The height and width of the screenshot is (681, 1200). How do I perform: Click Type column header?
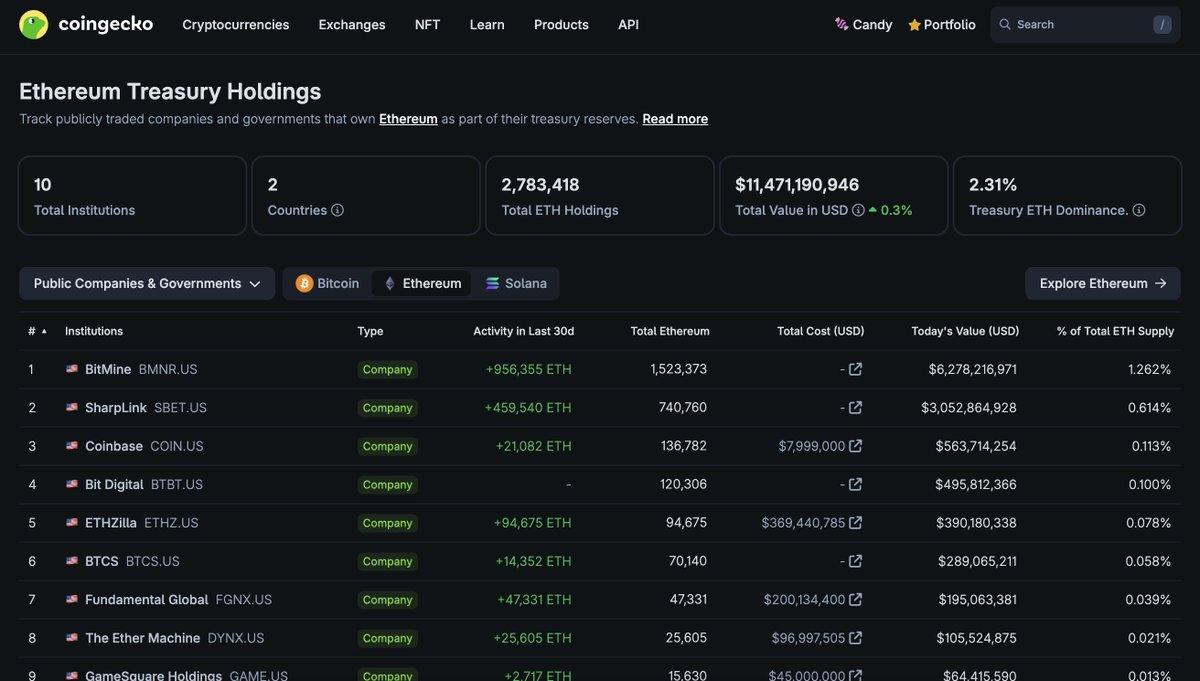[370, 331]
